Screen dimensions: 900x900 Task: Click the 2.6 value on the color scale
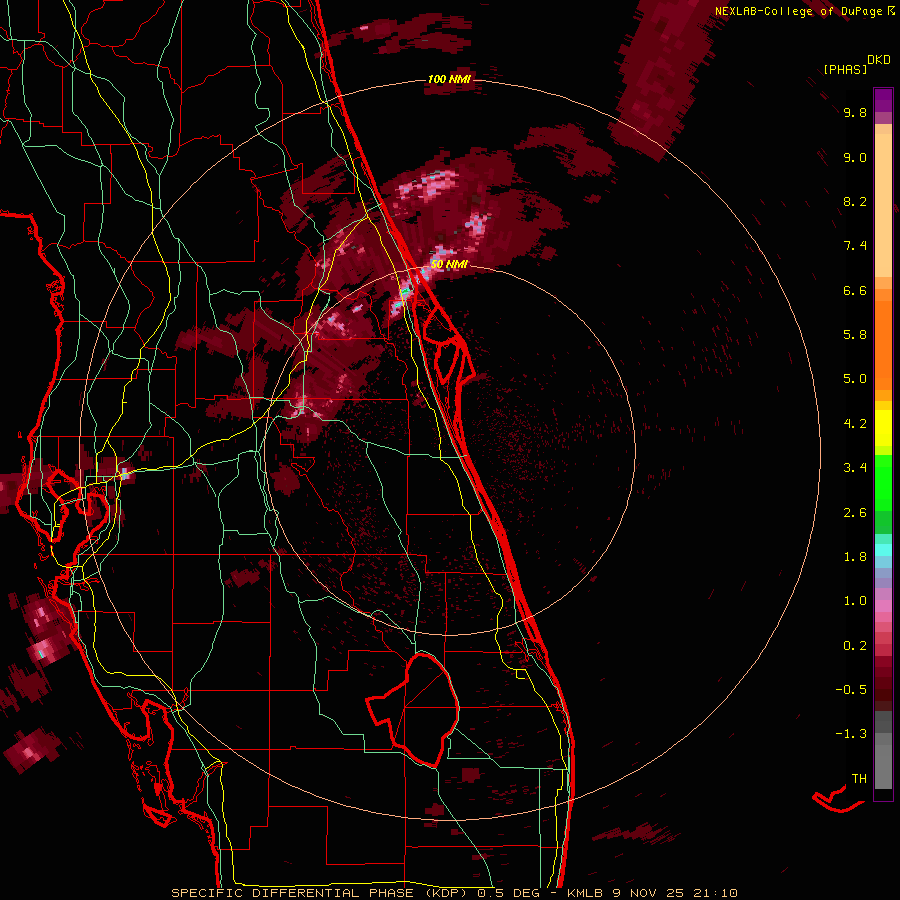[x=855, y=513]
